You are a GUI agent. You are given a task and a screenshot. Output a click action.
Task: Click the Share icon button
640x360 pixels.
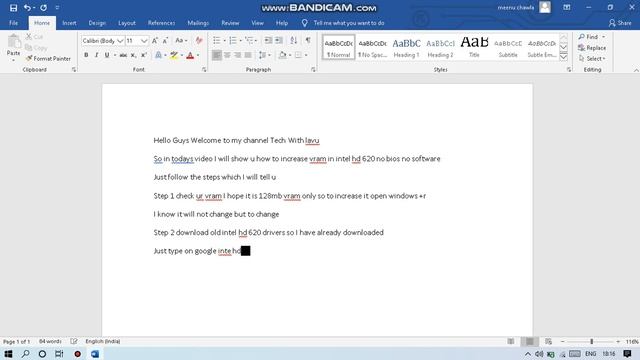[620, 23]
